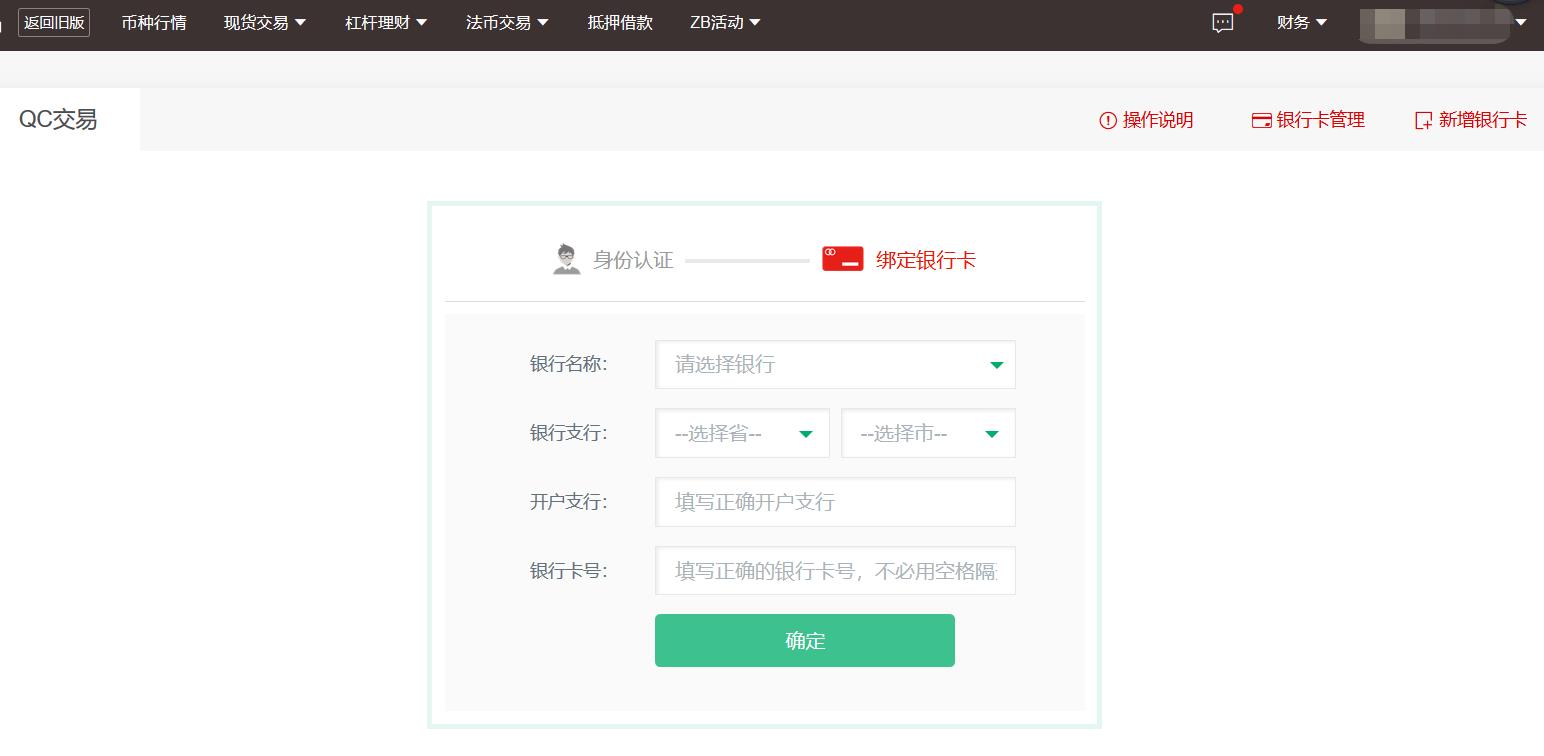Click the 绑定银行卡 step label
Viewport: 1544px width, 756px height.
(x=926, y=260)
